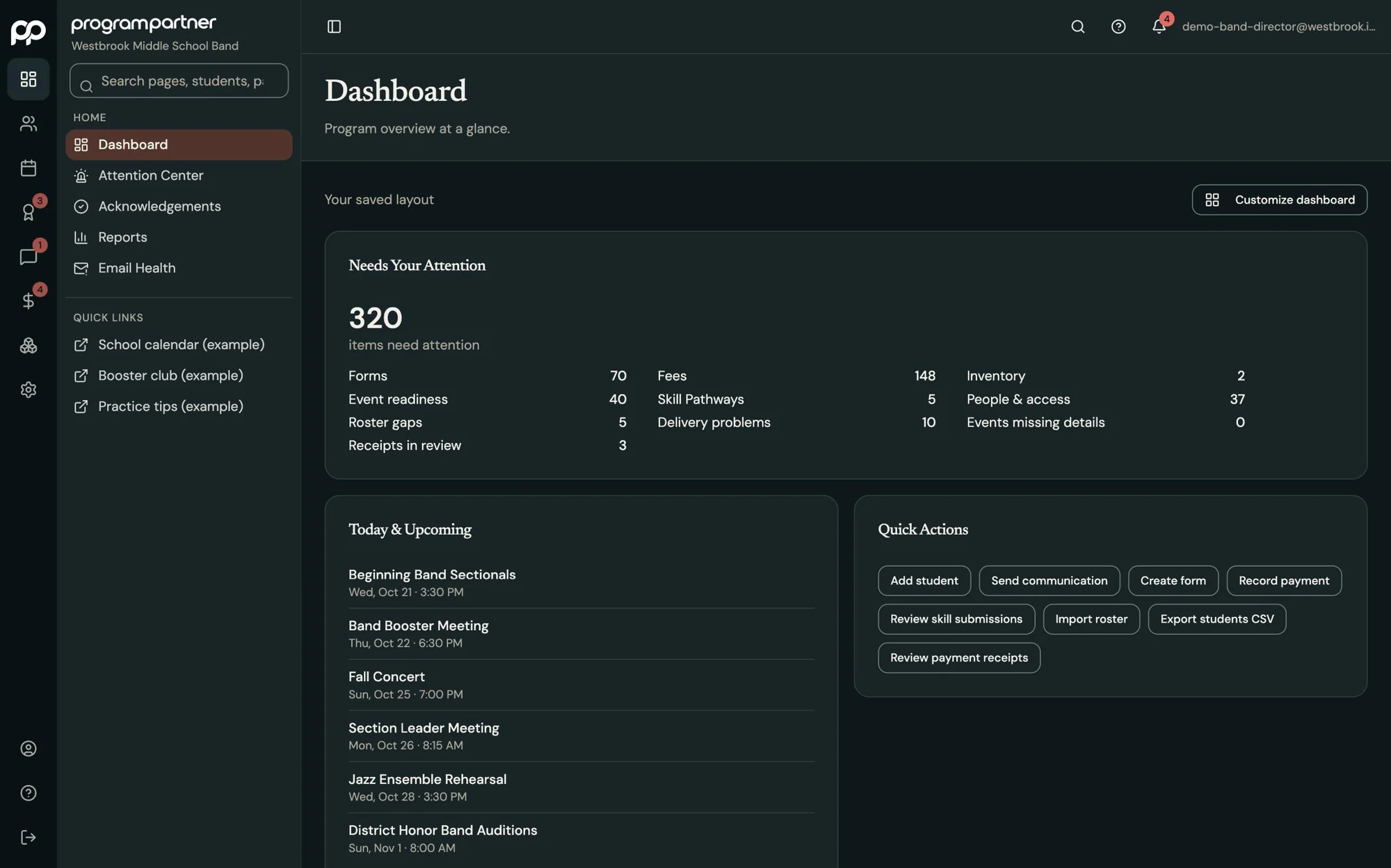Open Booster club (example) link
Viewport: 1391px width, 868px height.
179,376
